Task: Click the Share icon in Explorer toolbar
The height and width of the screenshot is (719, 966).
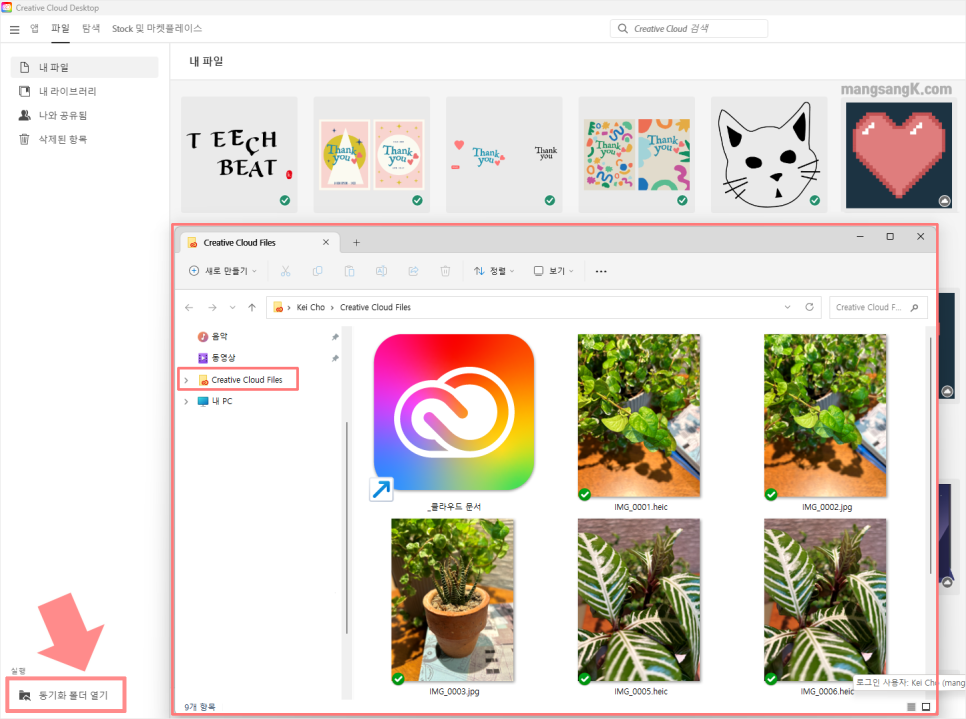Action: click(413, 271)
